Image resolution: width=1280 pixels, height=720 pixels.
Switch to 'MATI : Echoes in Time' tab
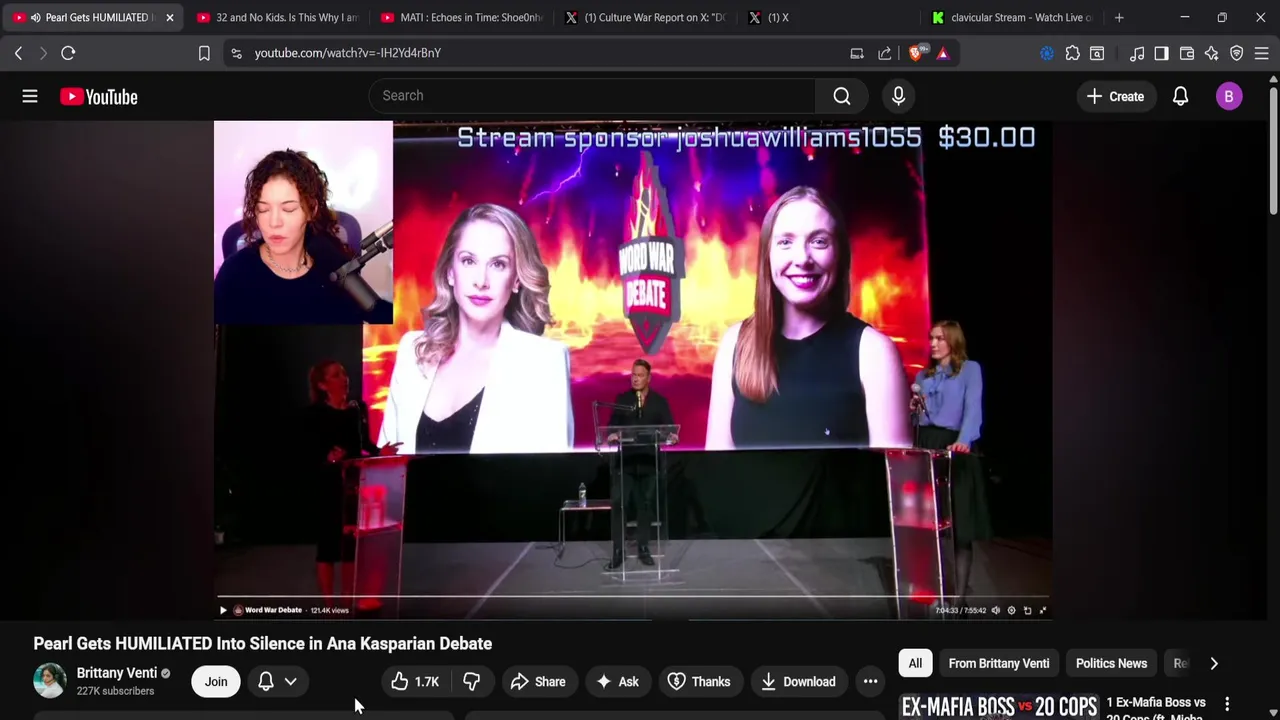click(x=461, y=17)
